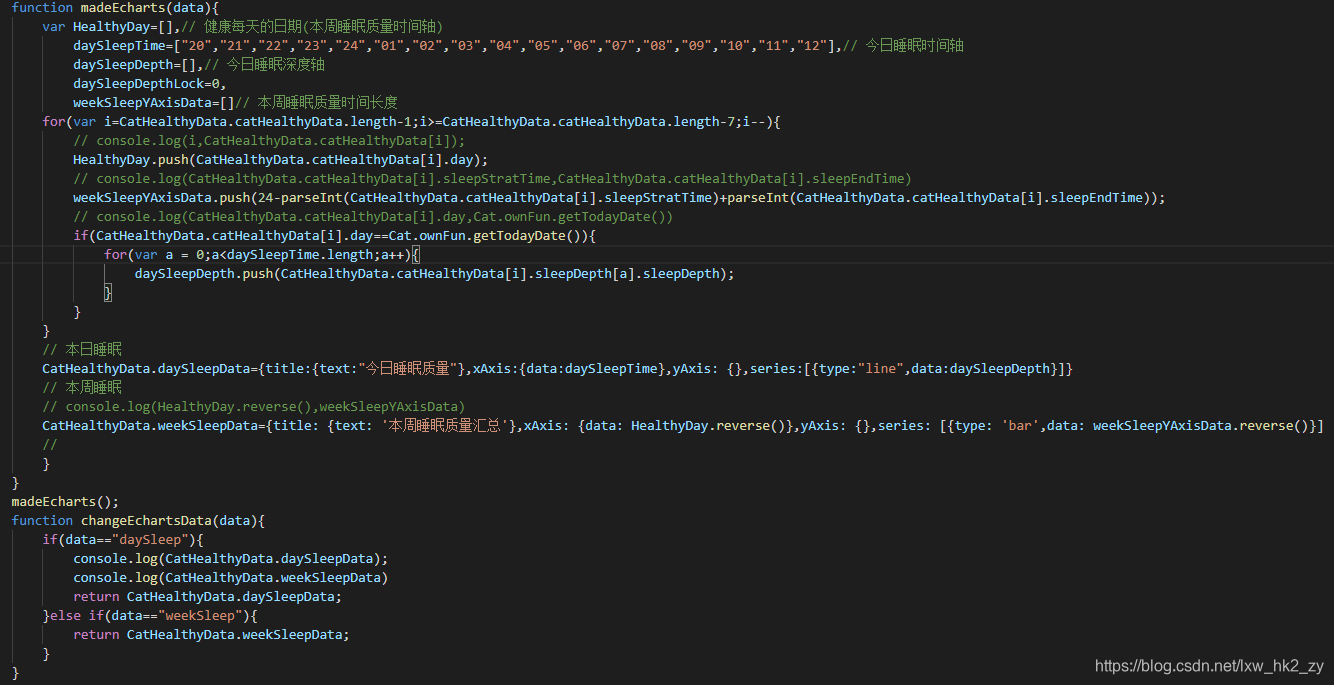Click weekSleepYAxisData.push statement
This screenshot has height=685, width=1334.
tap(619, 198)
